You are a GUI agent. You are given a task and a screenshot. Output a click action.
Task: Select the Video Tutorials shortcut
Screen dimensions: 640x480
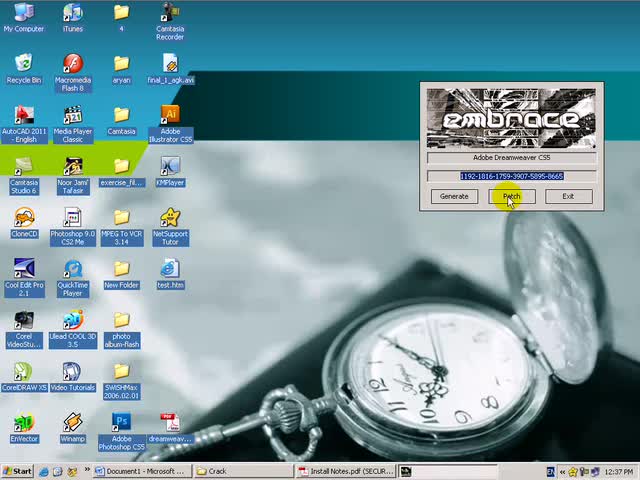coord(73,377)
